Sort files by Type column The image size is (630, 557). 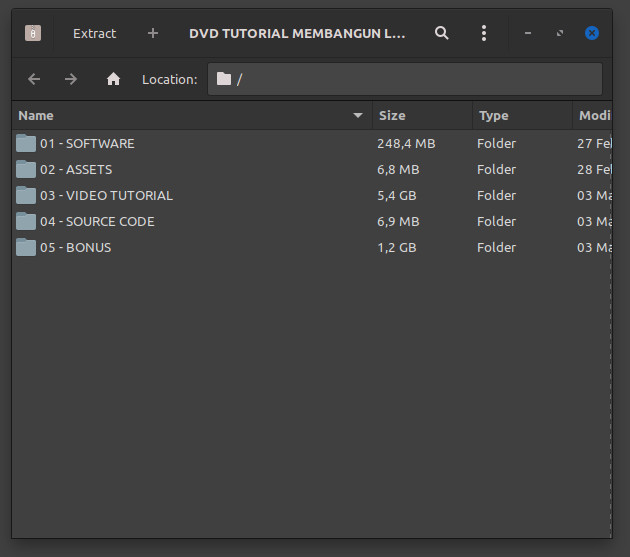pyautogui.click(x=520, y=116)
